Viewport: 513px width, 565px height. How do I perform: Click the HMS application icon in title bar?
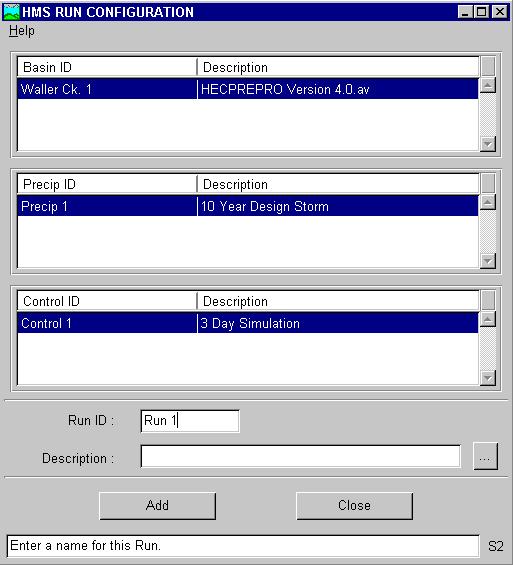[11, 12]
